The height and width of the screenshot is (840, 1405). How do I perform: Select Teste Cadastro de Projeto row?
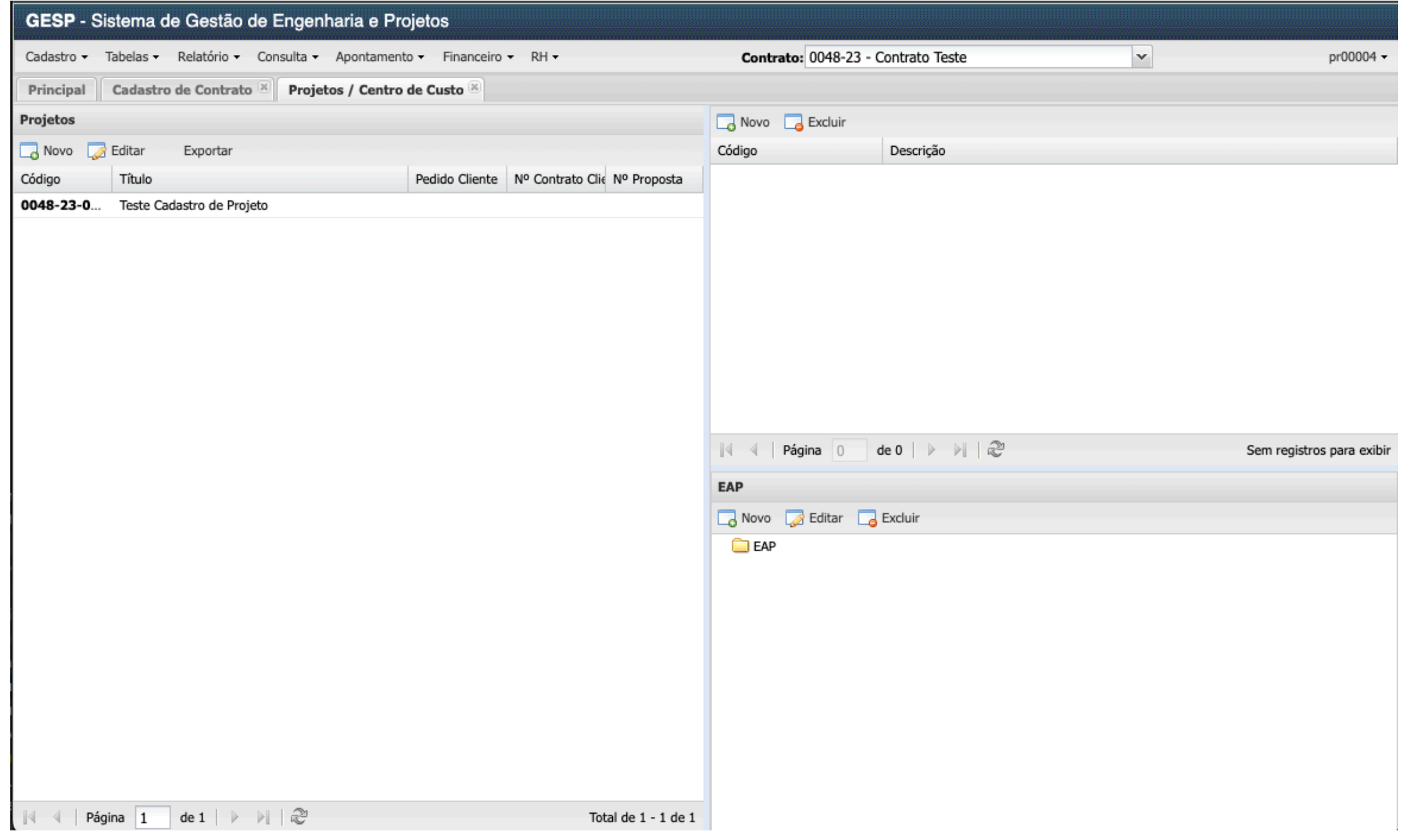193,206
